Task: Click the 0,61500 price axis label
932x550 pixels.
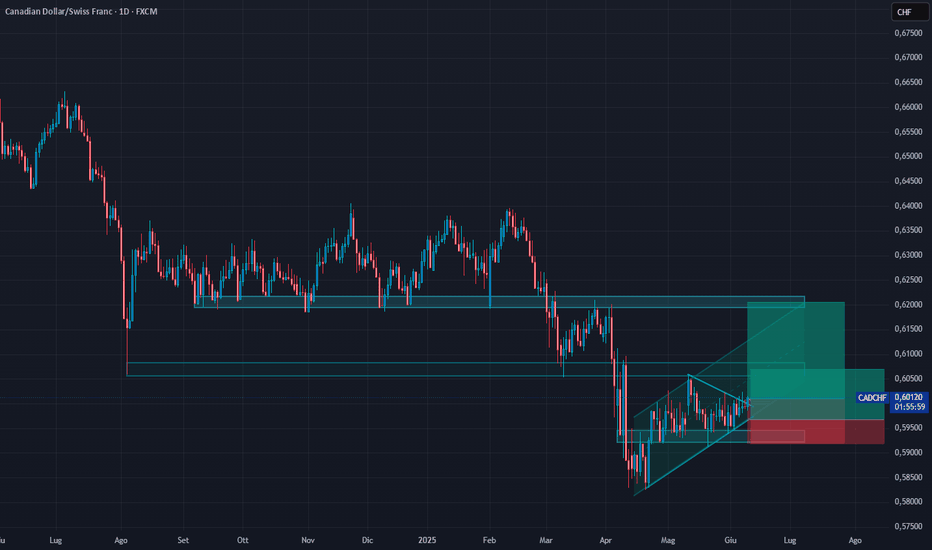Action: pyautogui.click(x=909, y=329)
